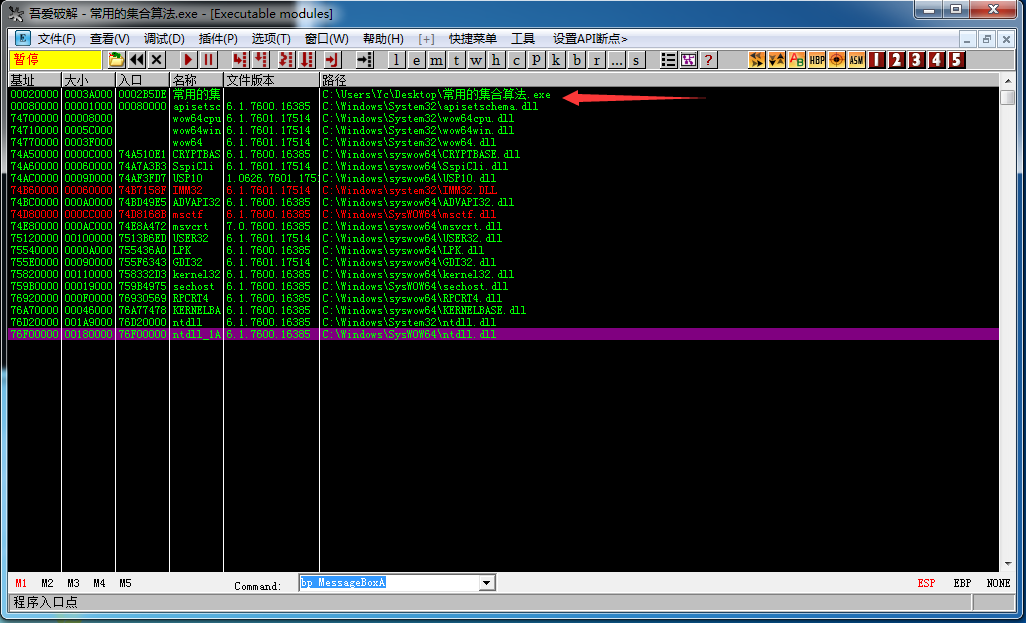
Task: Expand the Command history dropdown arrow
Action: (487, 583)
